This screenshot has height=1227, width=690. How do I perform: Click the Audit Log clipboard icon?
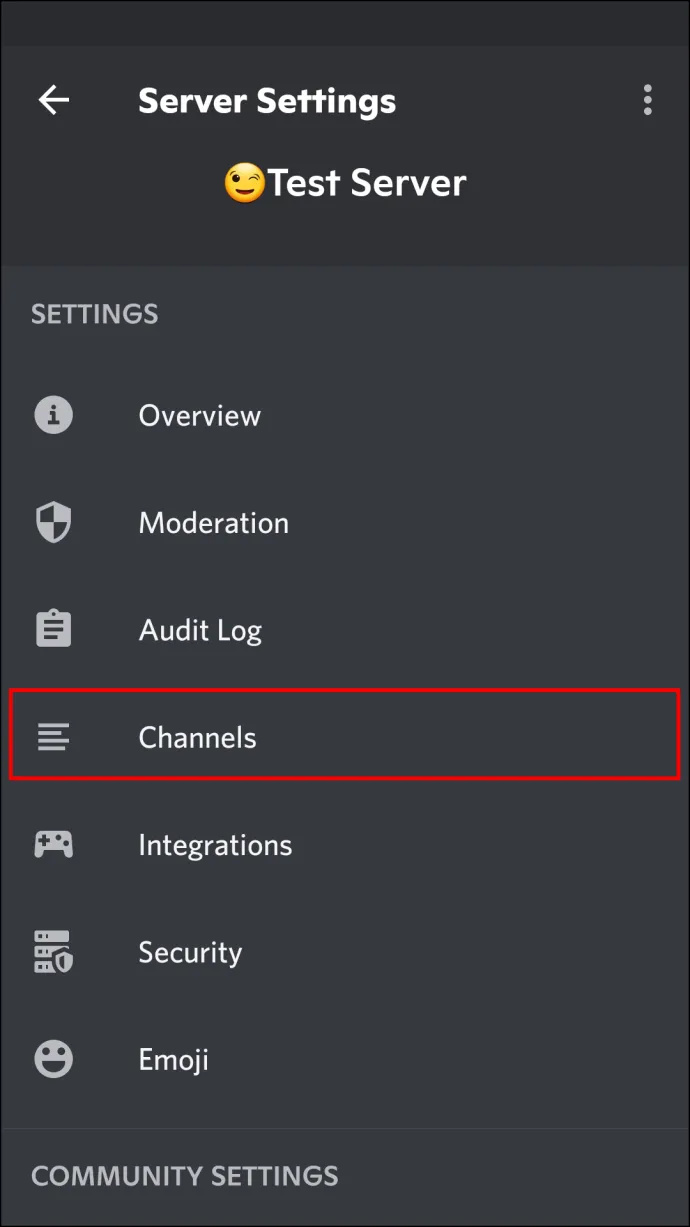click(54, 629)
